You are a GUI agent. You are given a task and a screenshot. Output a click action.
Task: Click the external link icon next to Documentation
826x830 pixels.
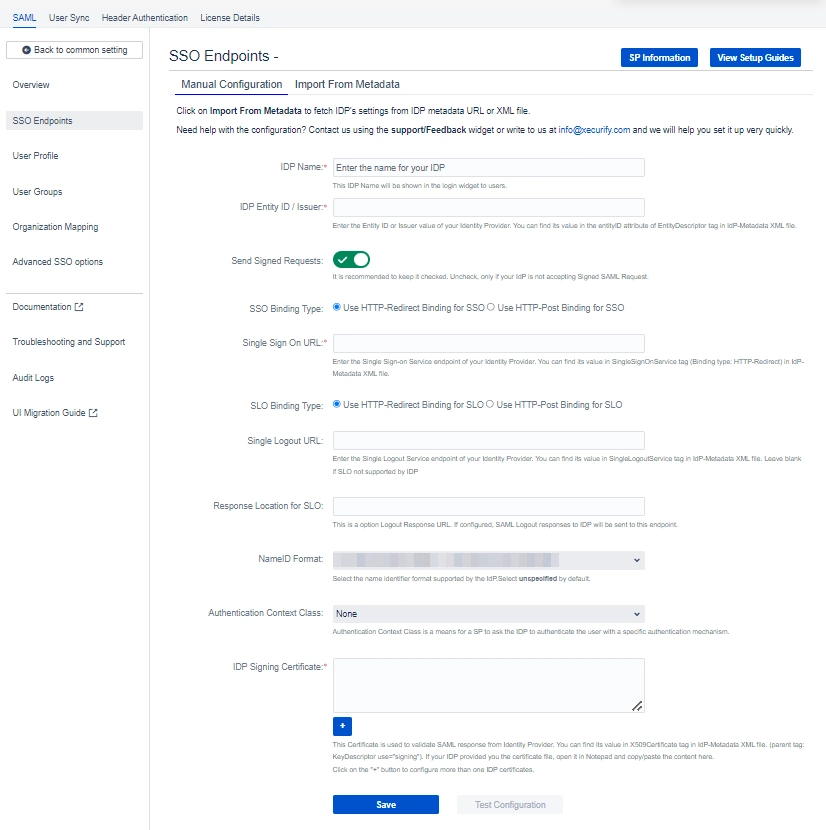[x=79, y=307]
